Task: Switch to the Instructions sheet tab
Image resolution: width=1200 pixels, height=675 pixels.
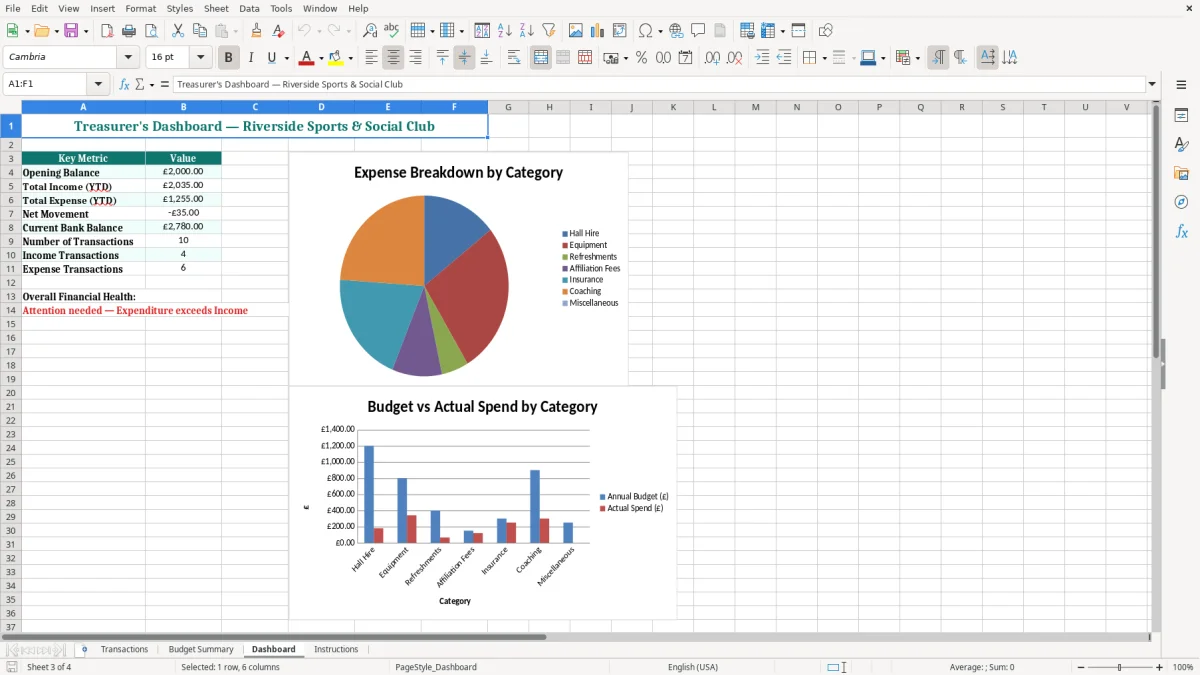Action: pos(336,649)
